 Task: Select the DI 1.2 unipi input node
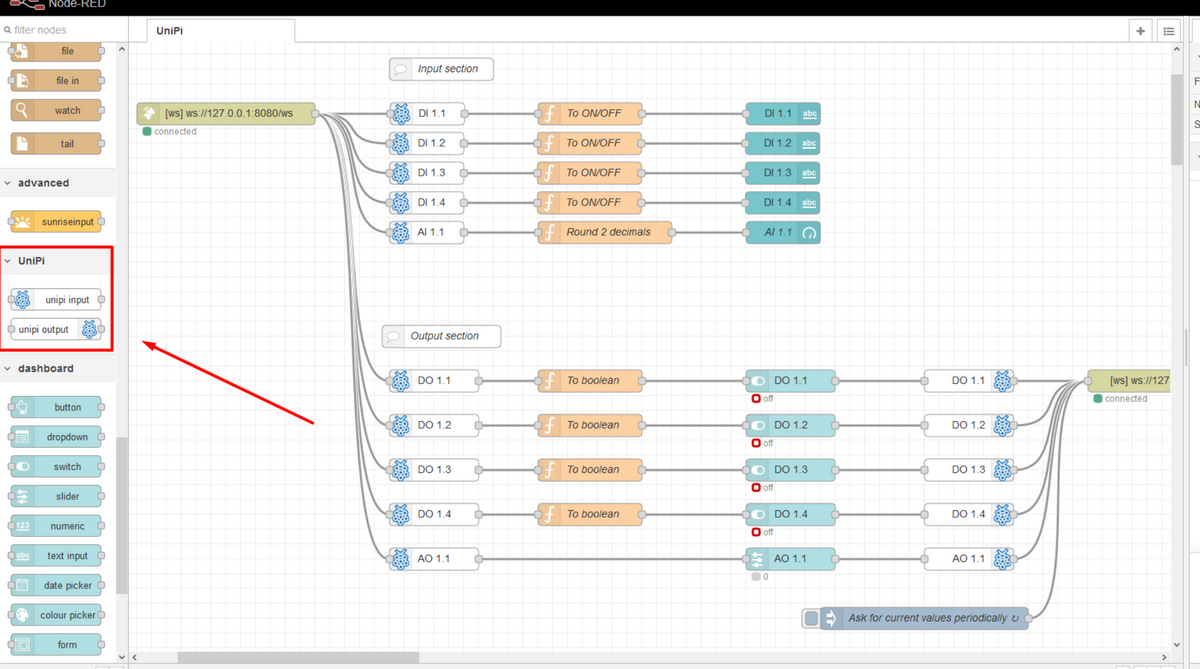pos(427,143)
